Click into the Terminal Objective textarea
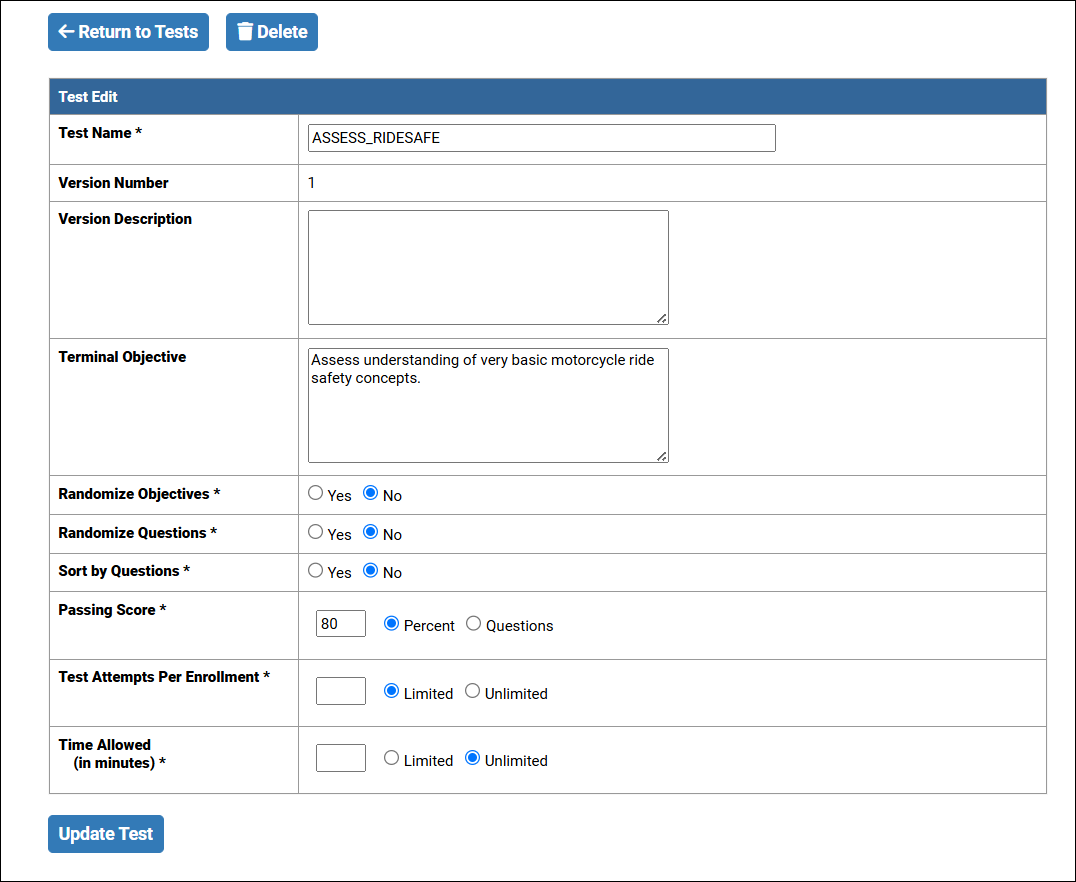1076x882 pixels. click(488, 405)
